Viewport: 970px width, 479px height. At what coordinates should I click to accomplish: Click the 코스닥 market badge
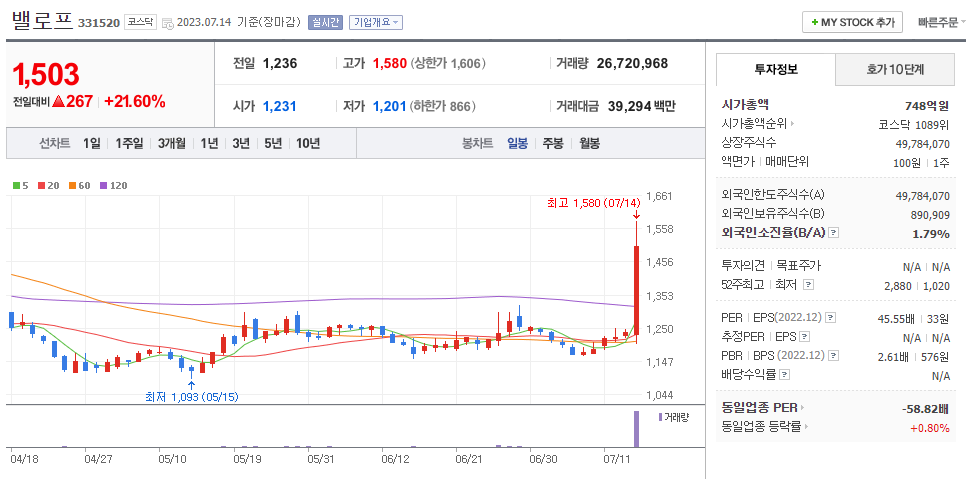(x=141, y=22)
